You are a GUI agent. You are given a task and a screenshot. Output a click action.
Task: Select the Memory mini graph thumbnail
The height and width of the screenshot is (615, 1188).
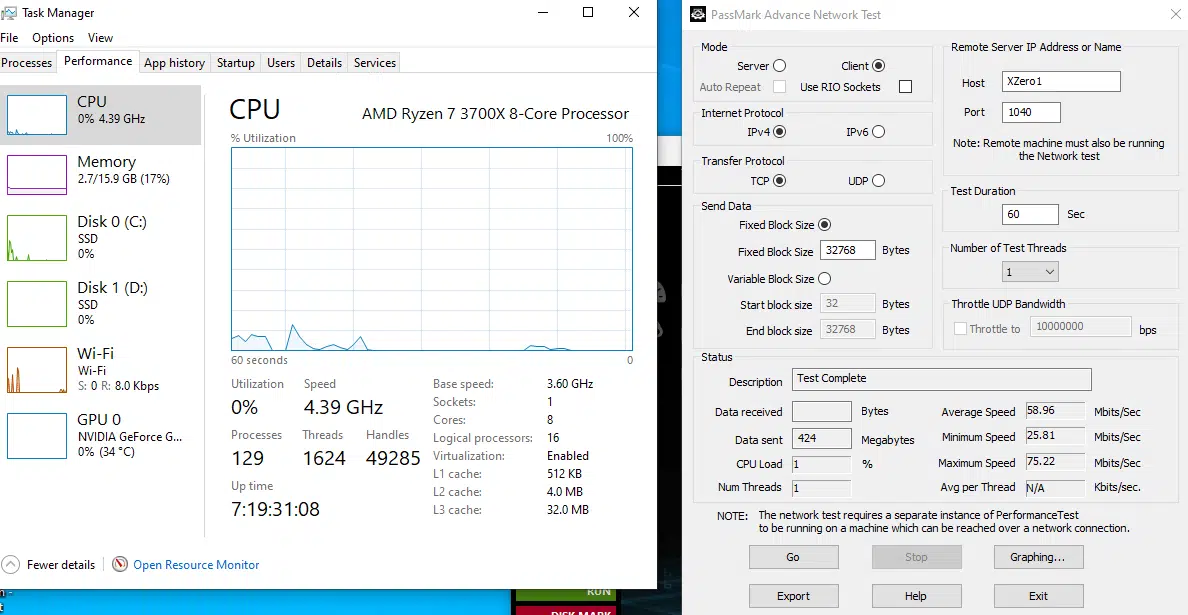37,175
